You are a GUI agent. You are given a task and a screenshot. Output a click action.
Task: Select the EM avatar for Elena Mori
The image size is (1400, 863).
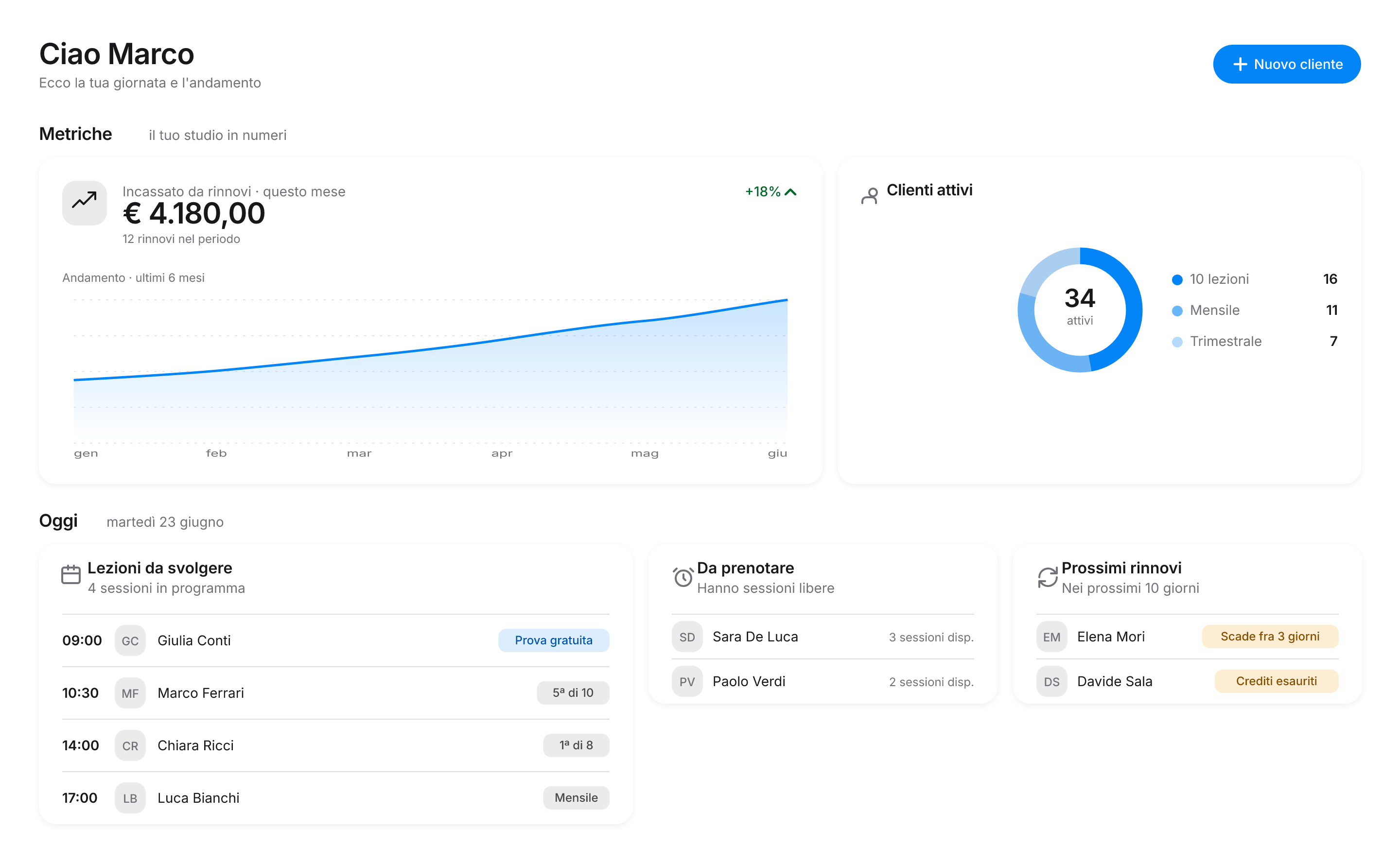(1051, 637)
